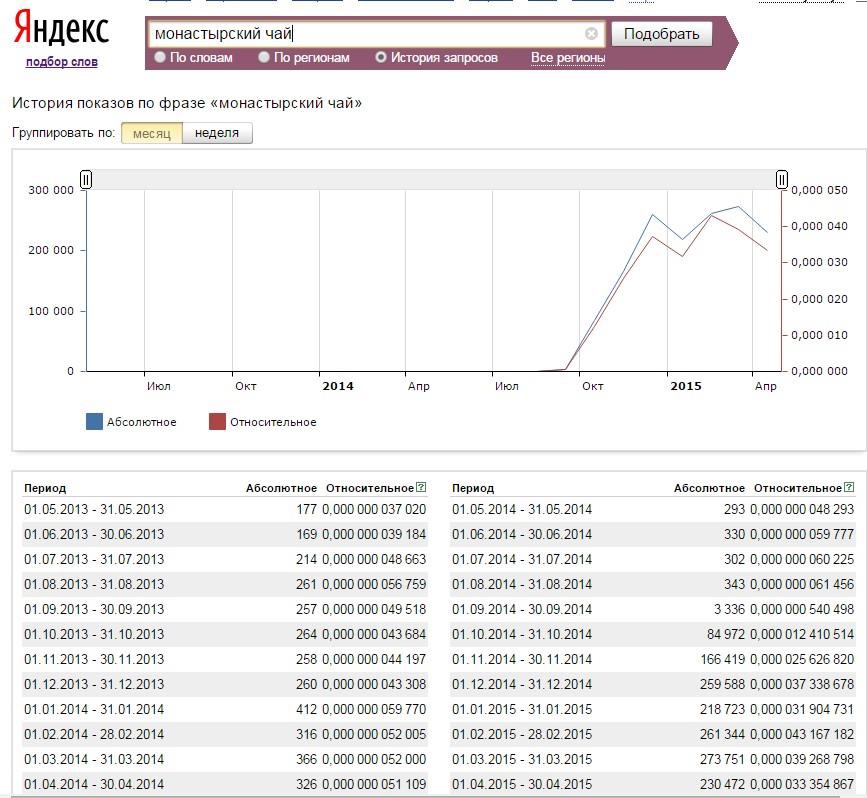The image size is (867, 798).
Task: Select the row 01.08.2014 - 31.08.2014
Action: pyautogui.click(x=653, y=584)
